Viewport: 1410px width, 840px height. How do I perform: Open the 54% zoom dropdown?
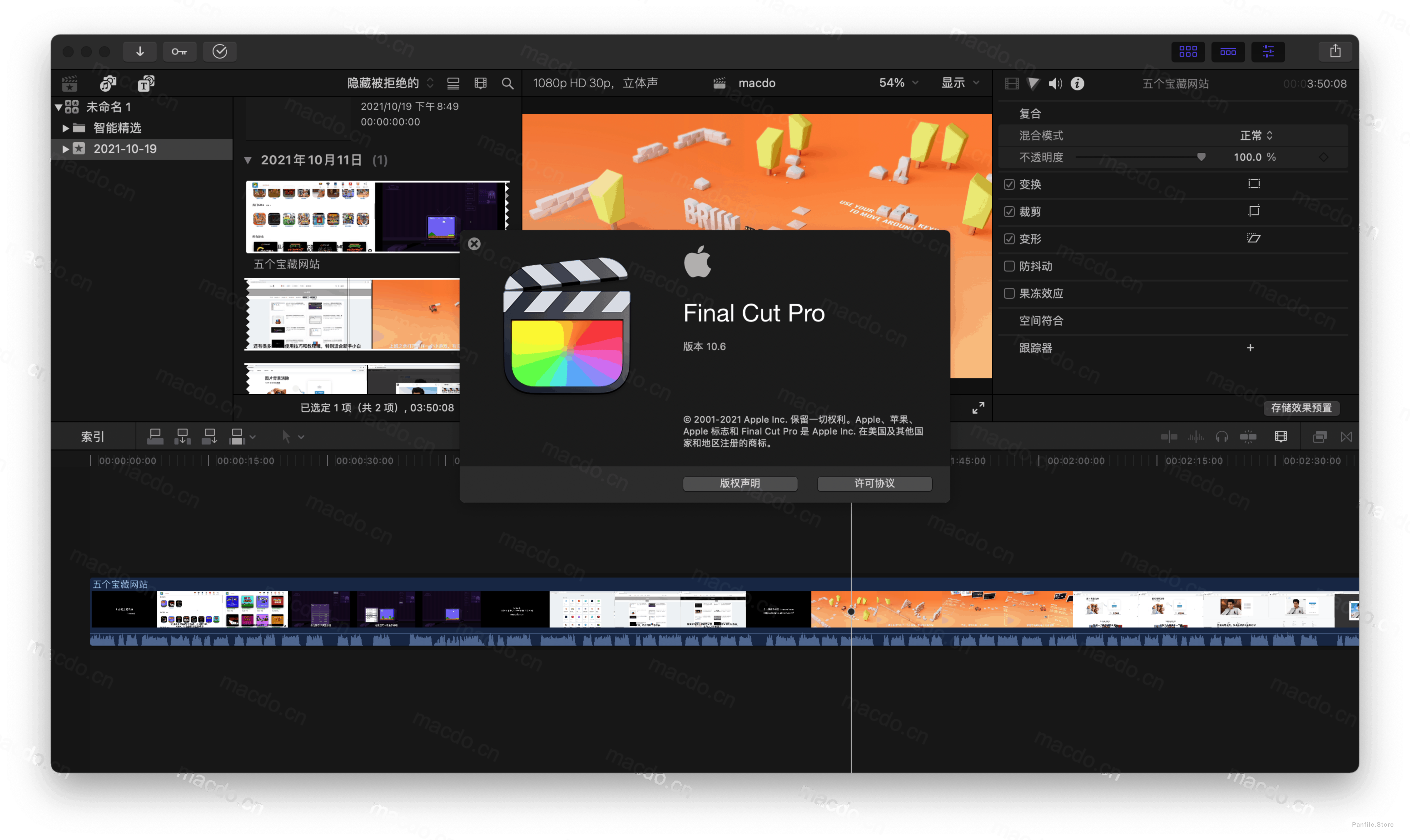click(899, 83)
